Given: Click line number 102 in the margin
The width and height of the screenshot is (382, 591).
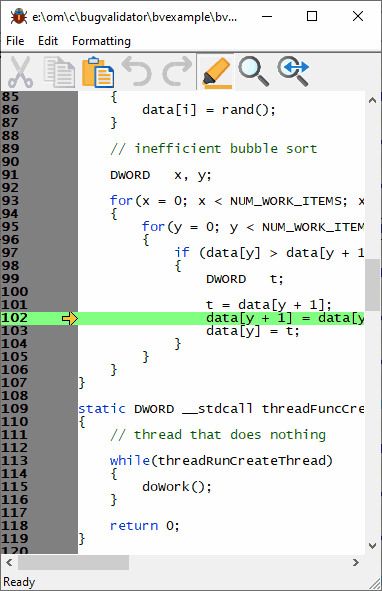Looking at the screenshot, I should tap(15, 318).
